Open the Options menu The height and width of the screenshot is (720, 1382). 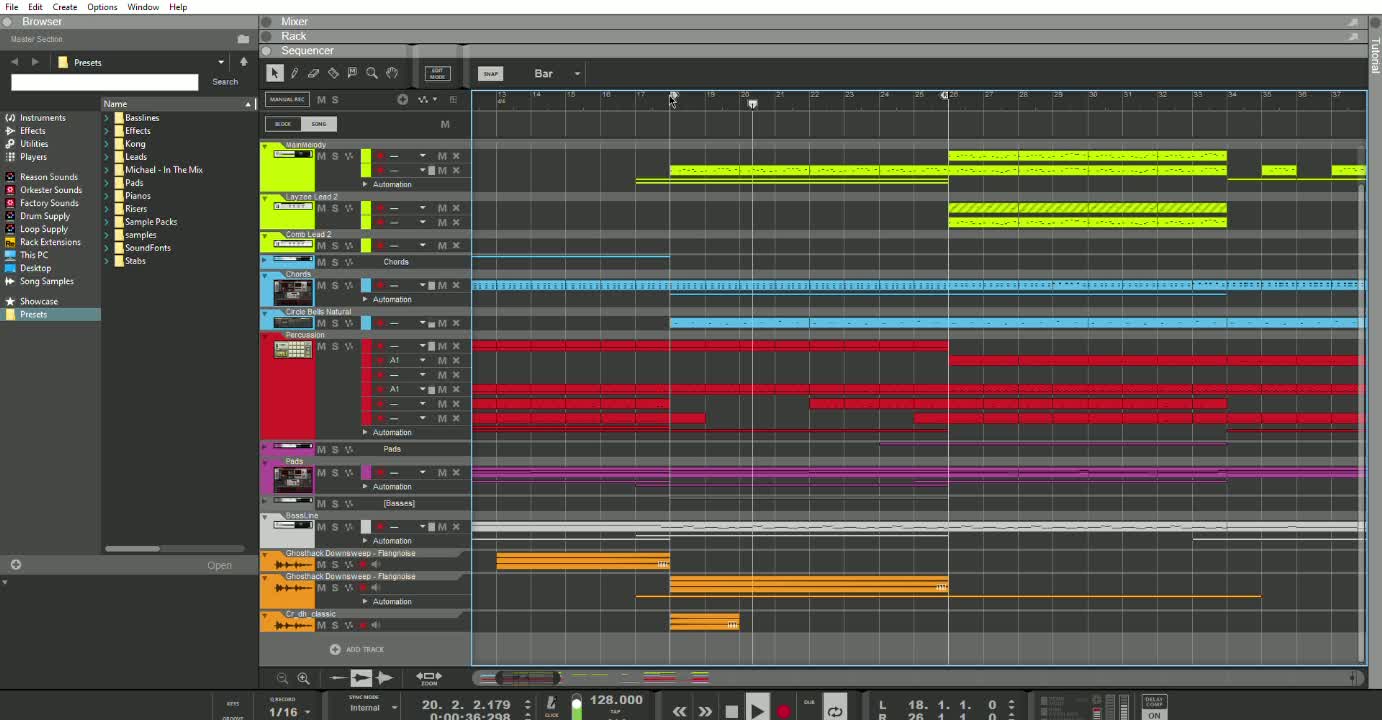coord(102,7)
